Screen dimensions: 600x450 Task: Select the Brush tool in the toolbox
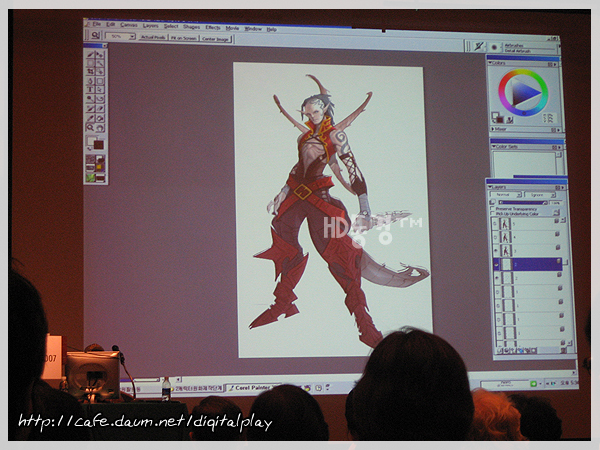click(x=91, y=54)
